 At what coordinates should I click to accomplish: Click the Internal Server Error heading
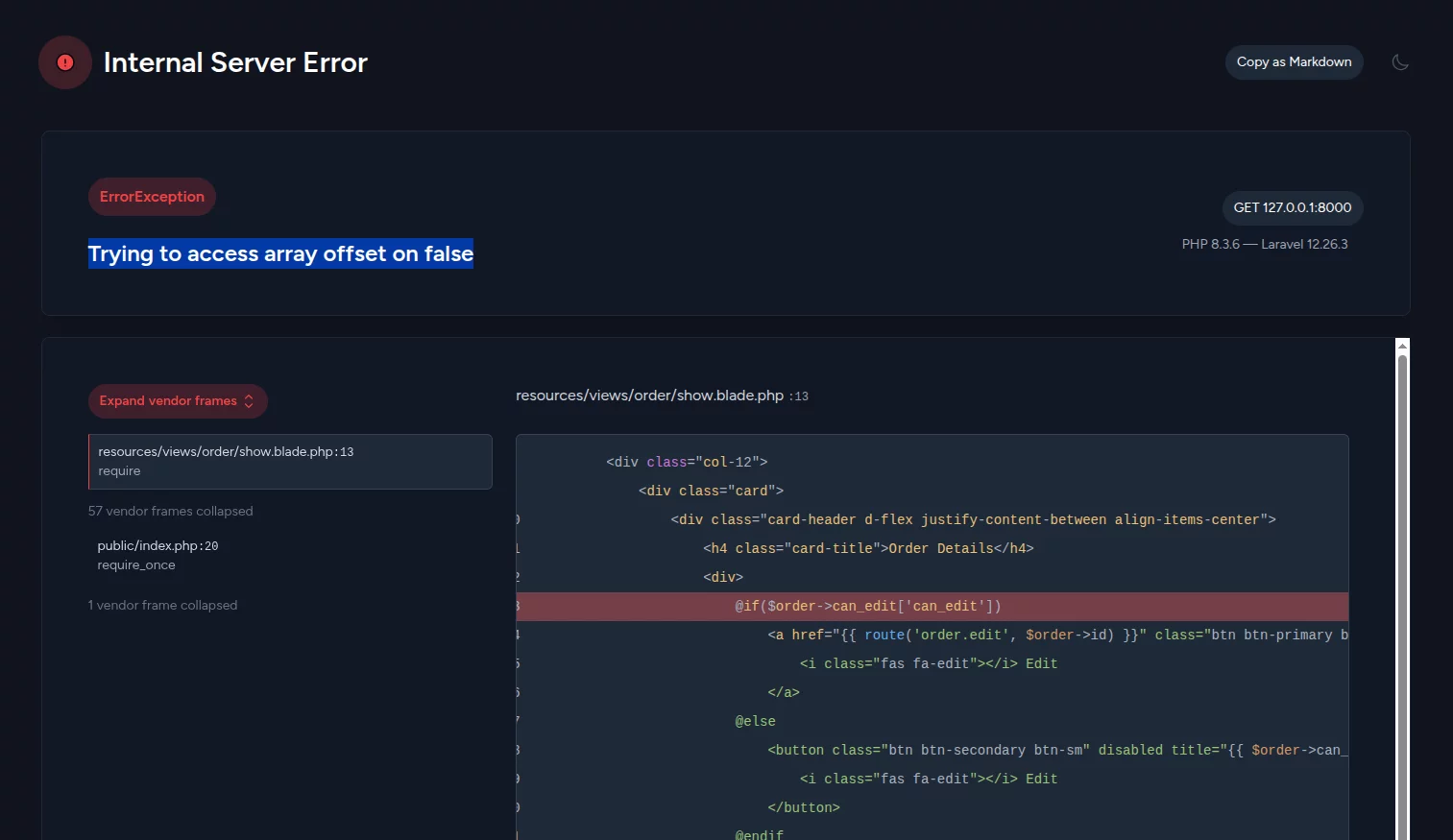235,62
